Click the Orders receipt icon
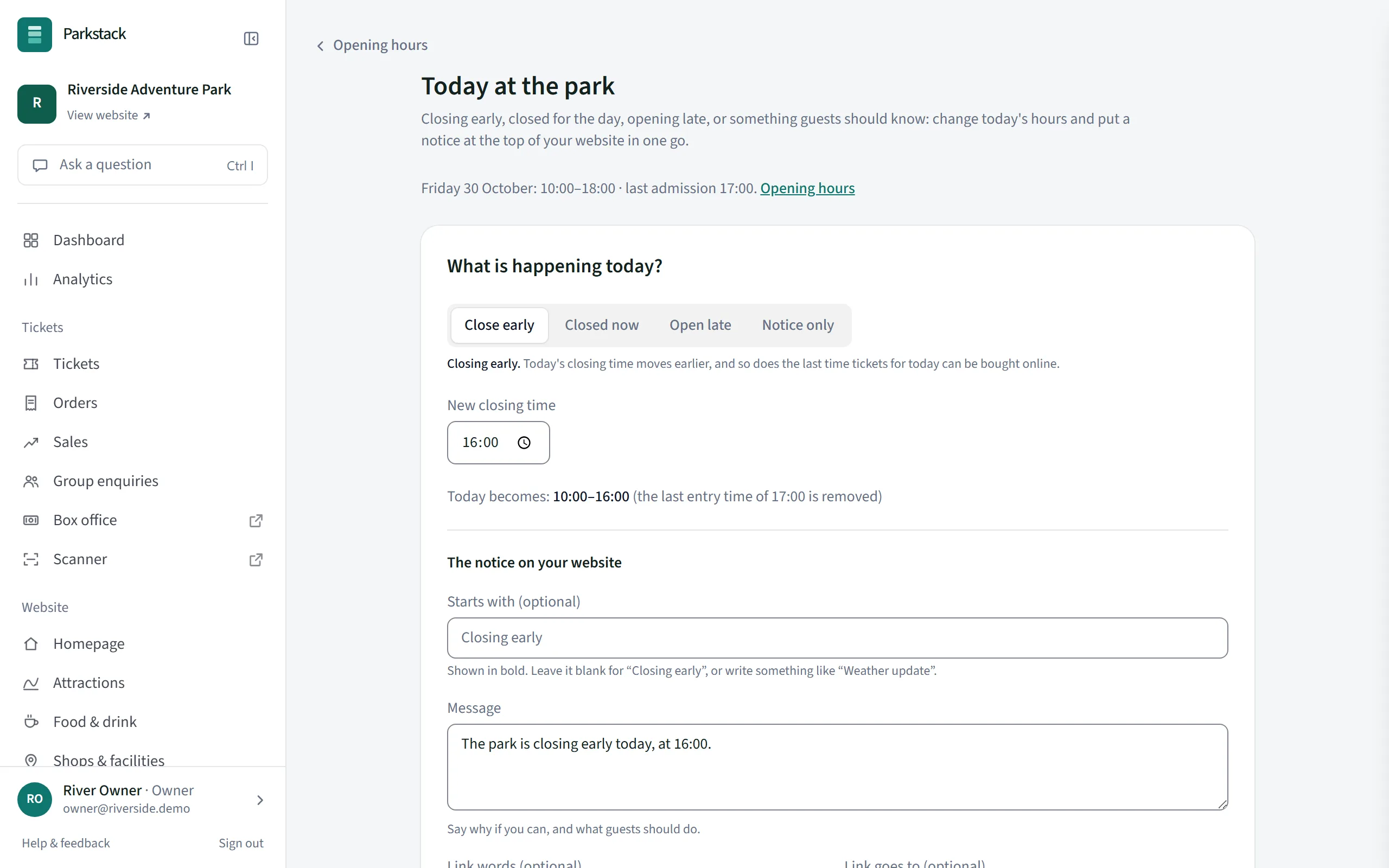 coord(31,403)
